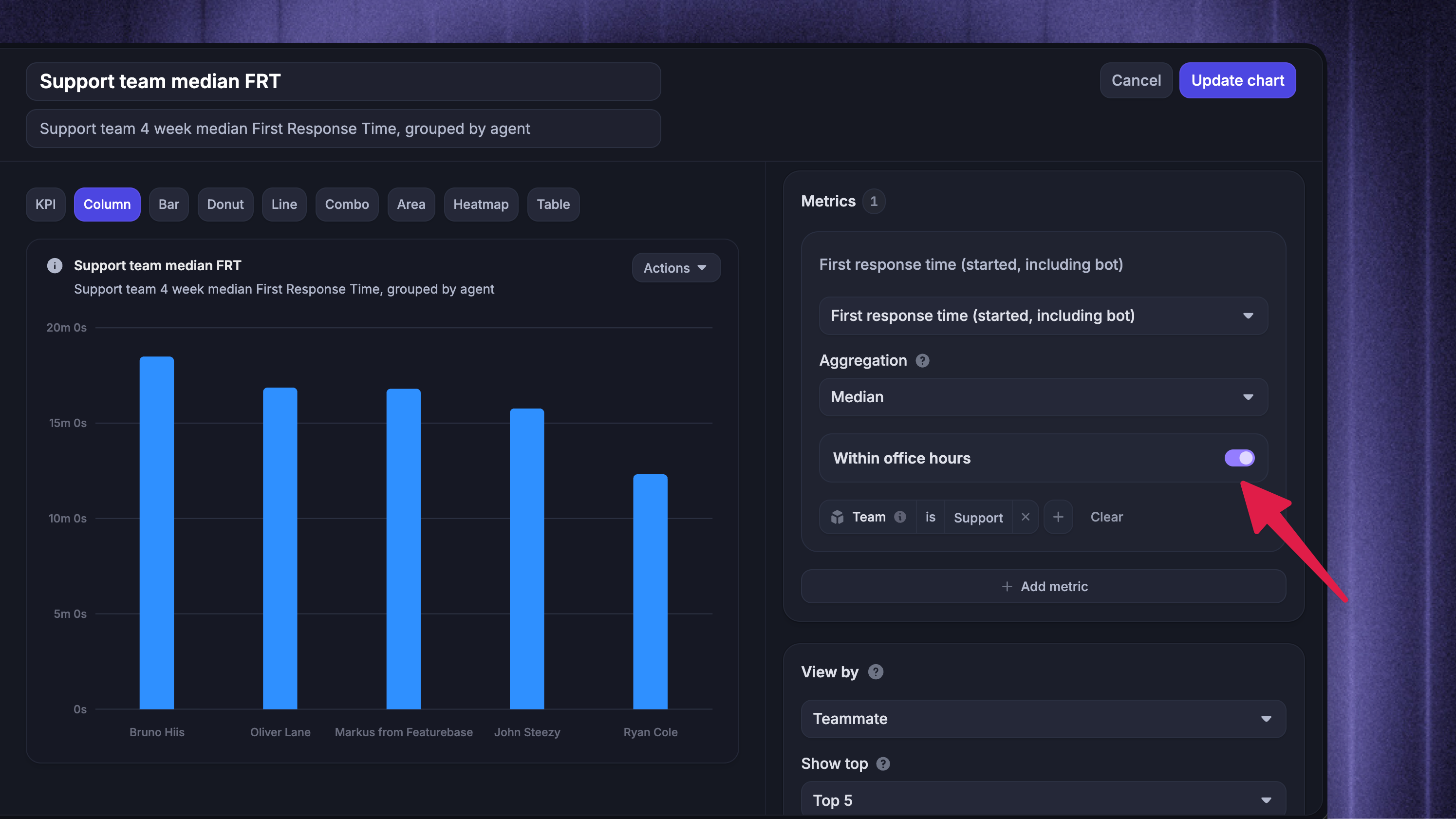1456x819 pixels.
Task: Switch to the Line chart type
Action: click(284, 205)
